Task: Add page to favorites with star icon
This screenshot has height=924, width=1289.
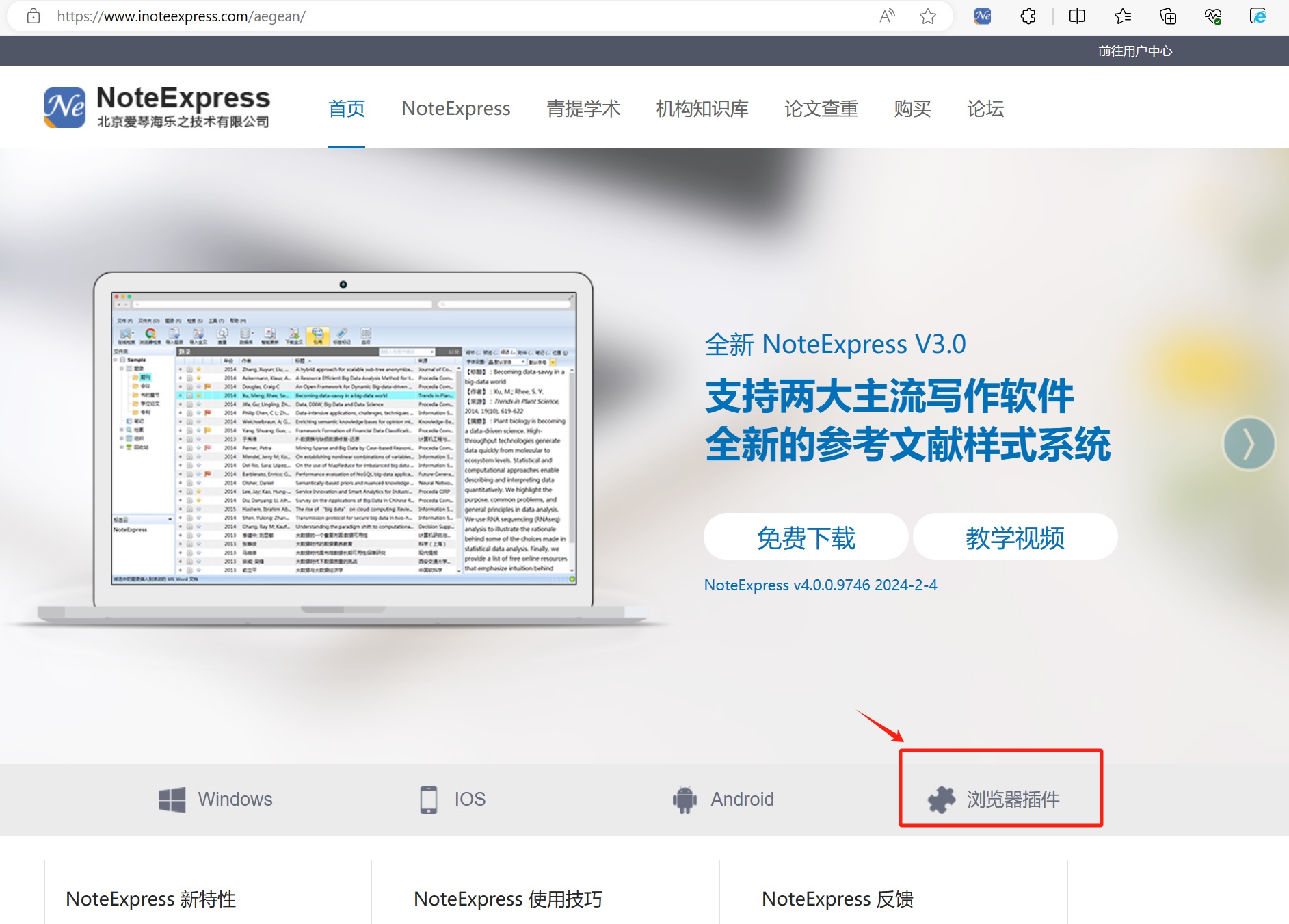Action: click(x=928, y=16)
